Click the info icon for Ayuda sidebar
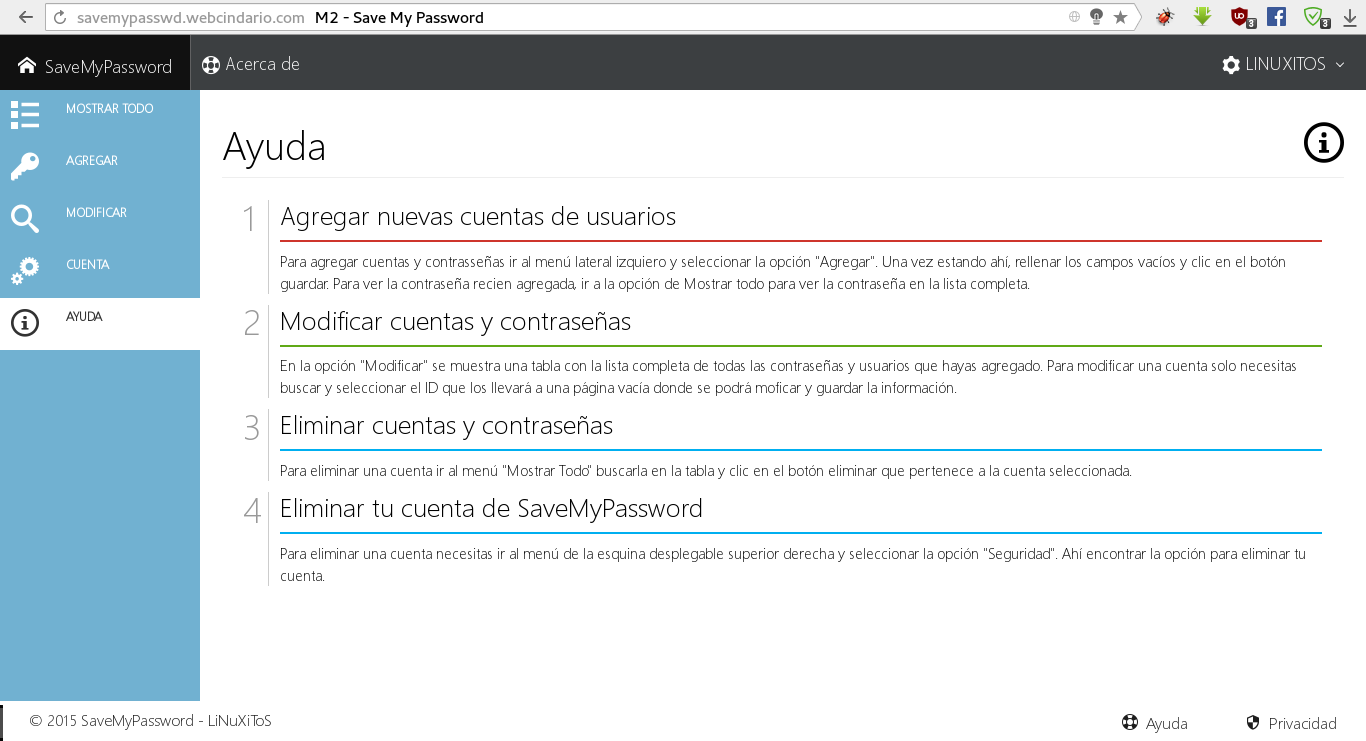 pyautogui.click(x=25, y=323)
